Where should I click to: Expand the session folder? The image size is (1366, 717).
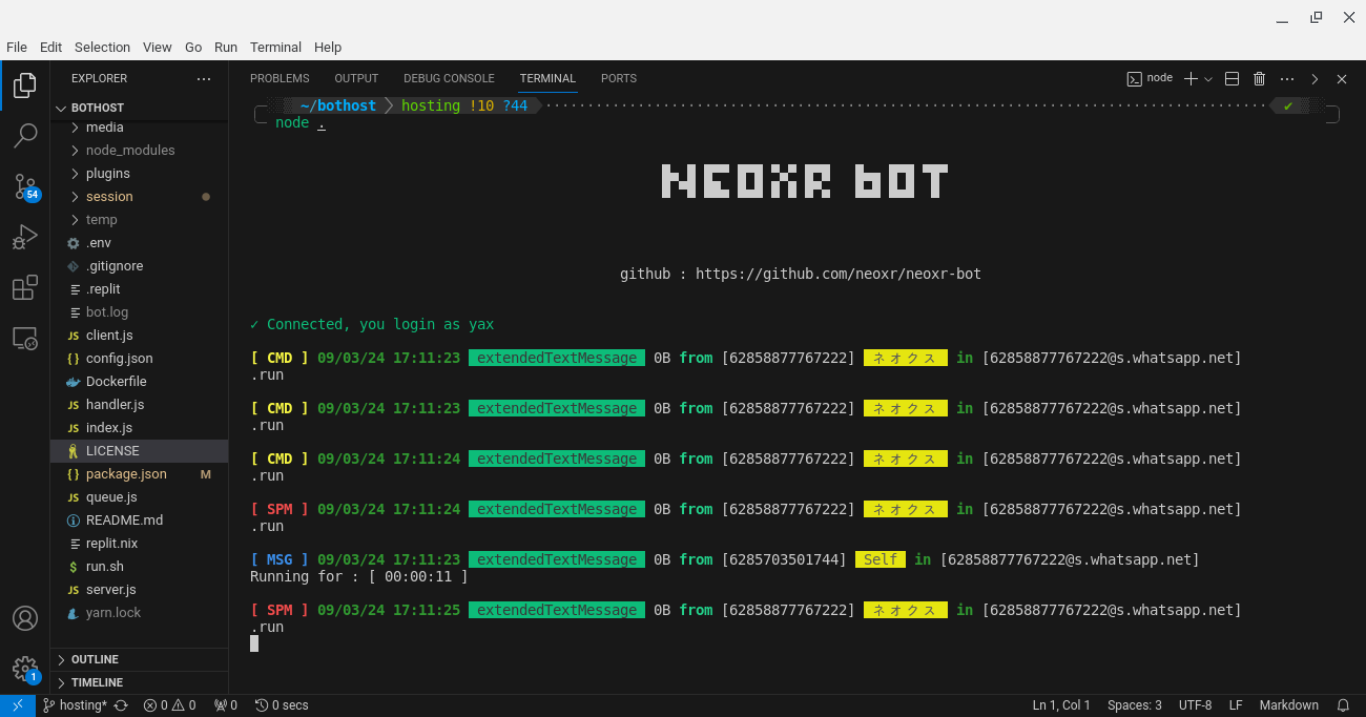pos(140,196)
